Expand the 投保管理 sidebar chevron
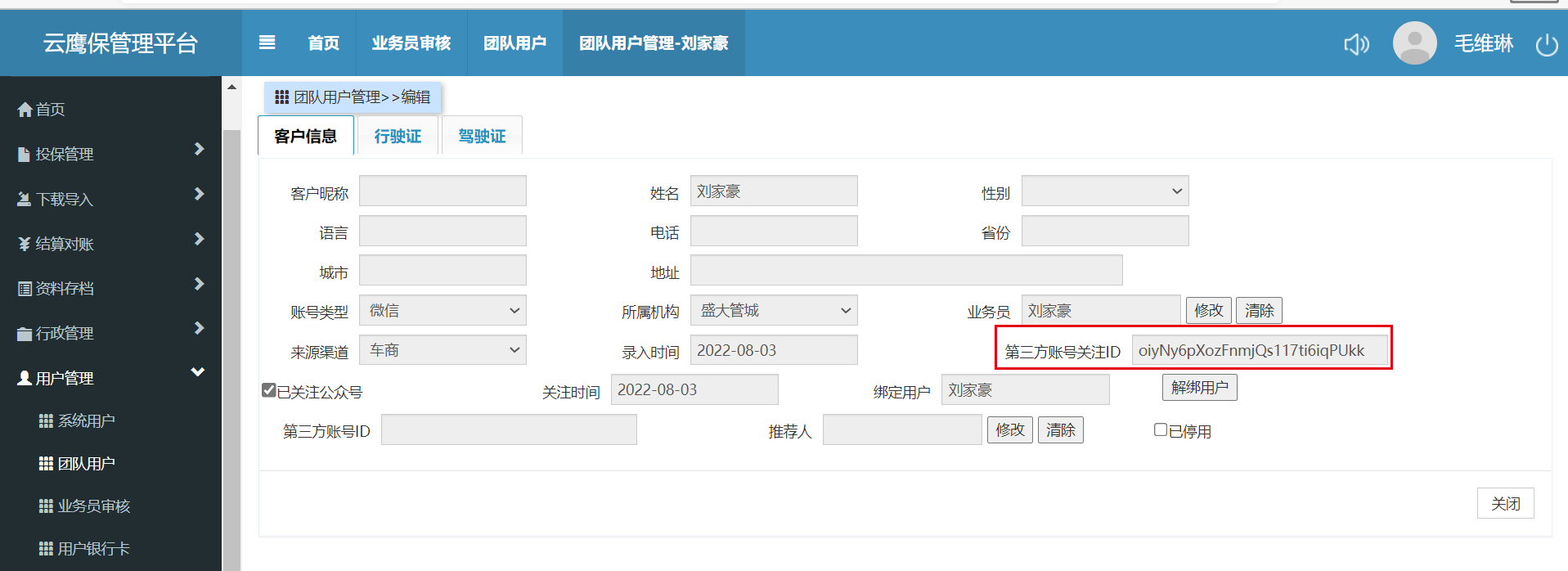 coord(199,149)
